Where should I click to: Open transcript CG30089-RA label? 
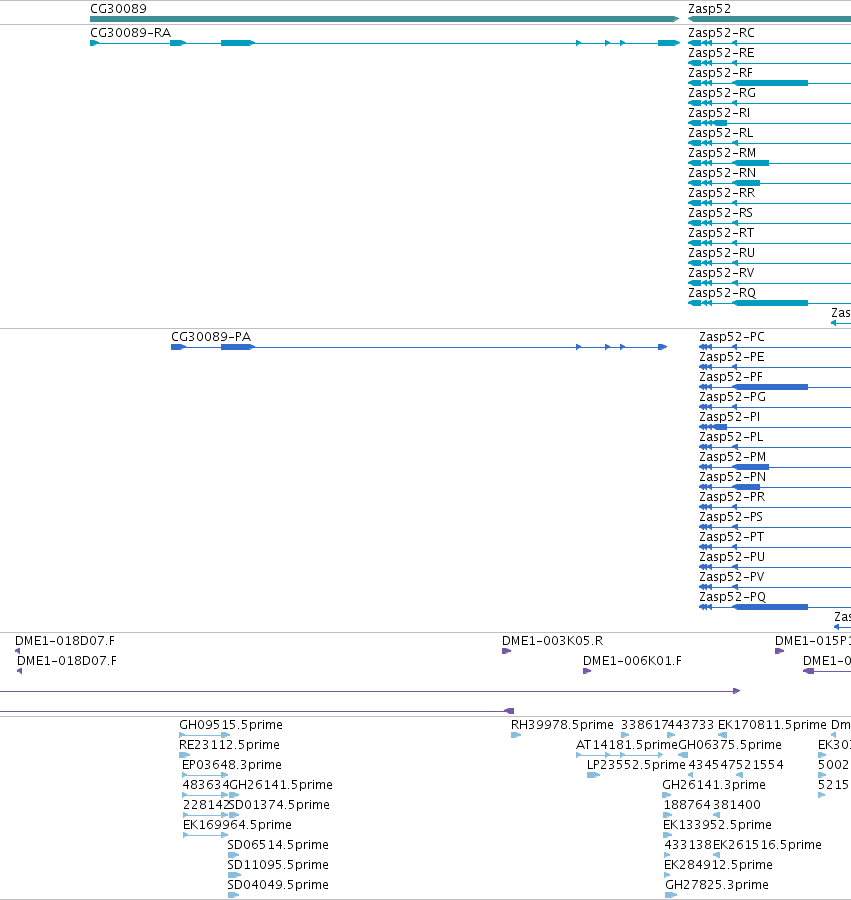click(130, 33)
